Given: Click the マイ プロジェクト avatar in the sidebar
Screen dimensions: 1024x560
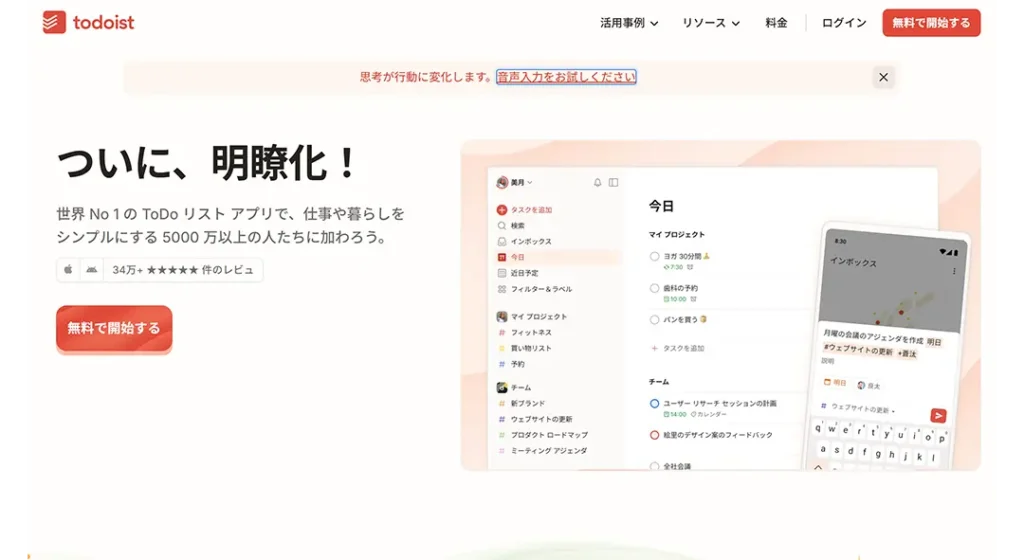Looking at the screenshot, I should 502,317.
